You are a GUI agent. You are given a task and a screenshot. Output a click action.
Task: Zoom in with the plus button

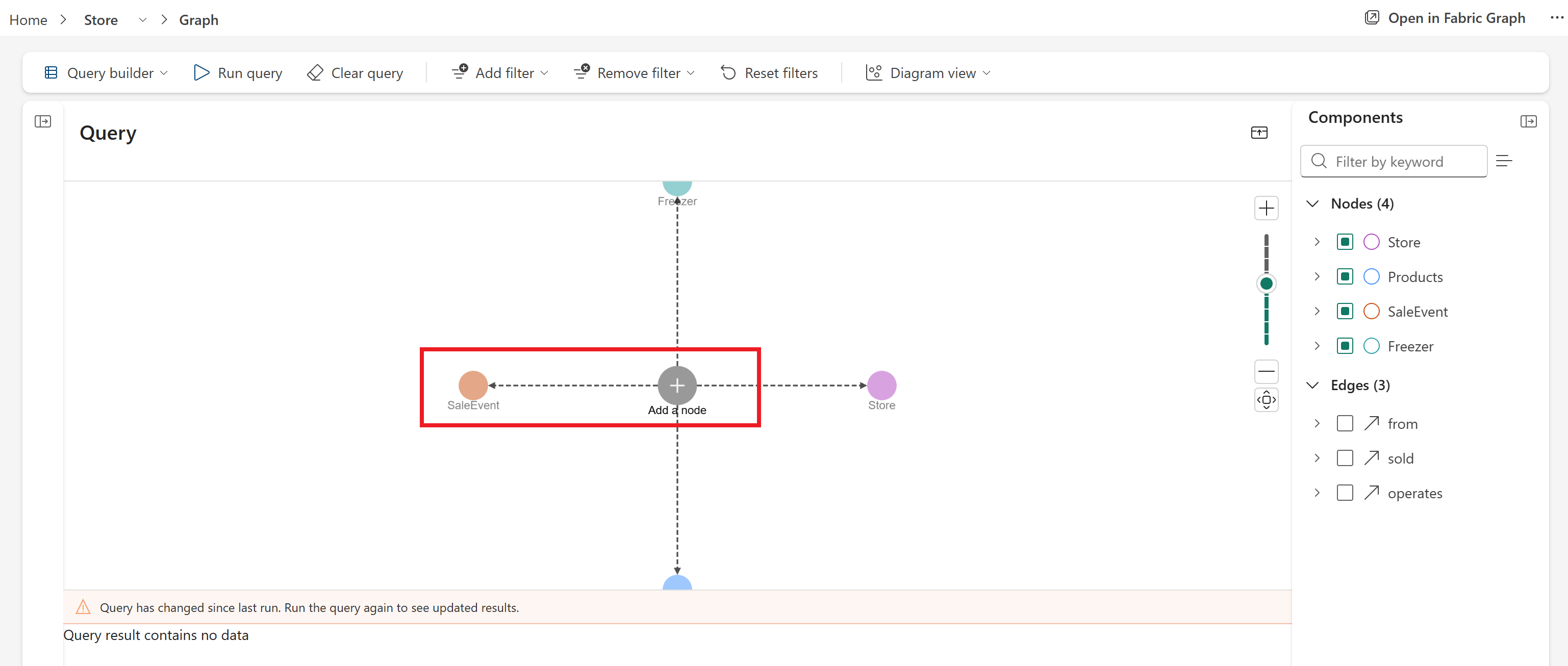click(x=1266, y=208)
